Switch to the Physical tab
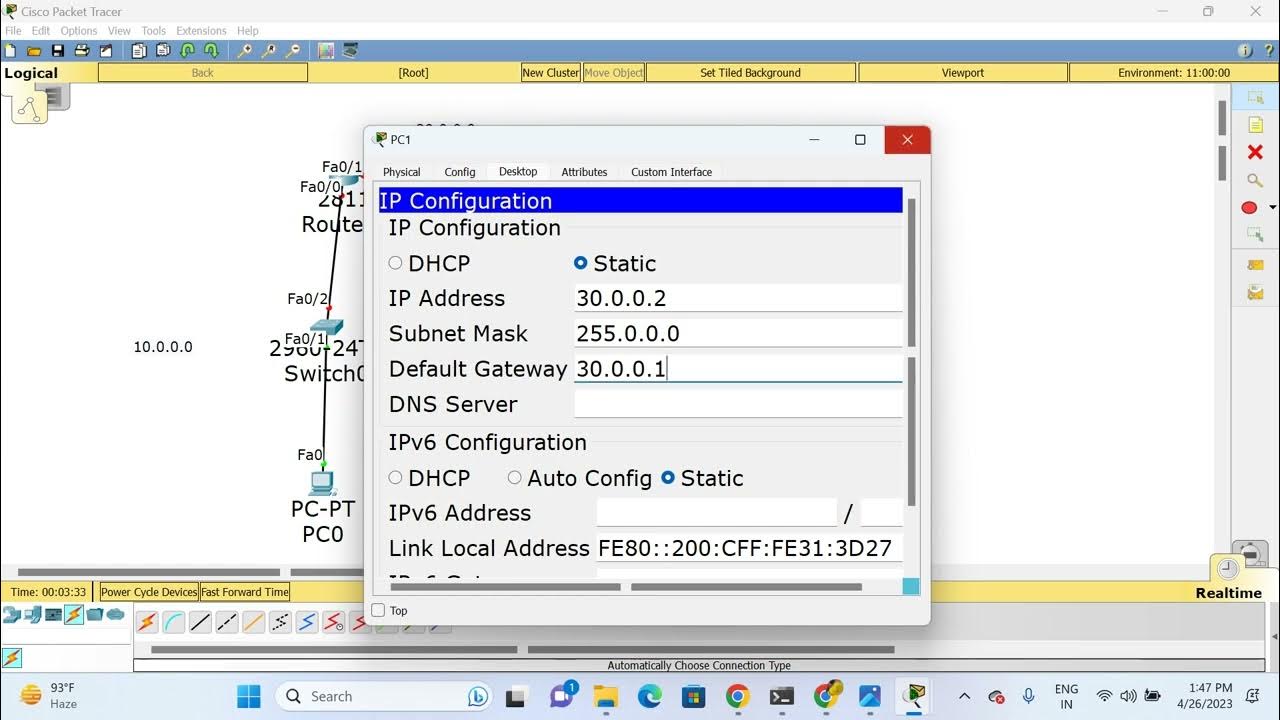This screenshot has height=720, width=1280. pyautogui.click(x=402, y=172)
